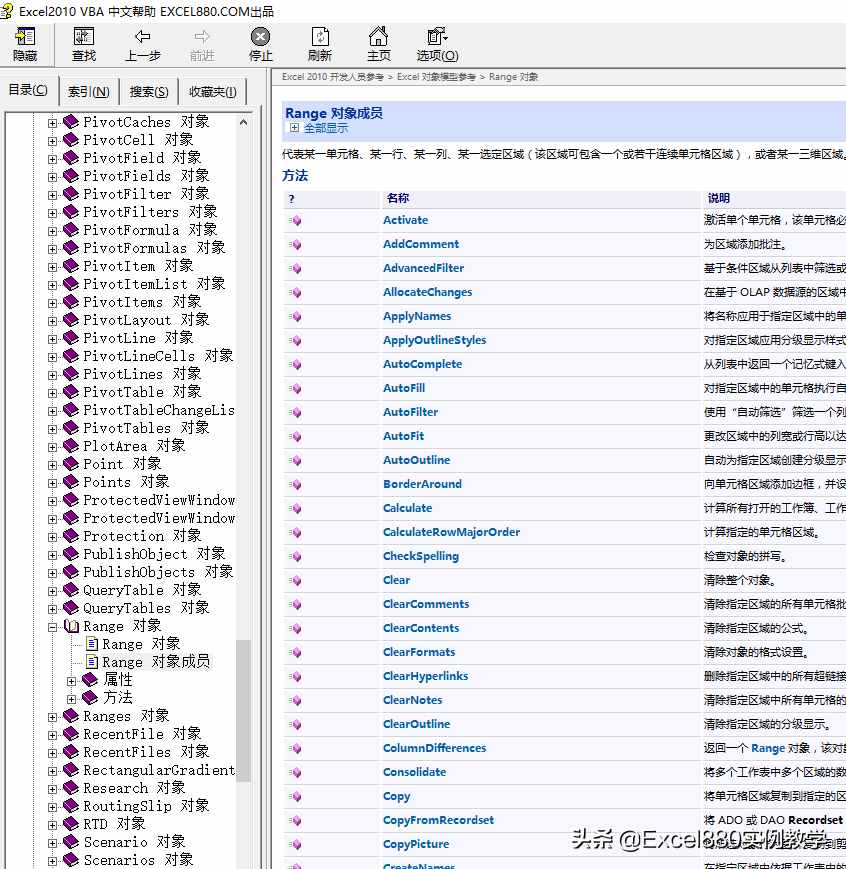Expand the PlotArea 对象 tree node

pos(52,447)
